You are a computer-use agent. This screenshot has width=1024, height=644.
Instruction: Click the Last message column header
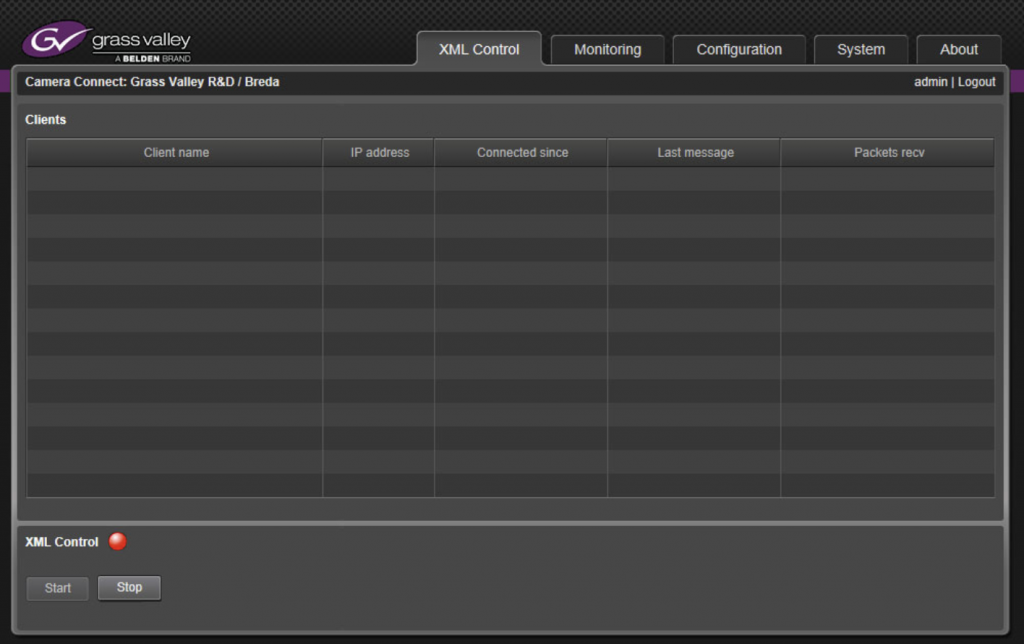[x=693, y=152]
